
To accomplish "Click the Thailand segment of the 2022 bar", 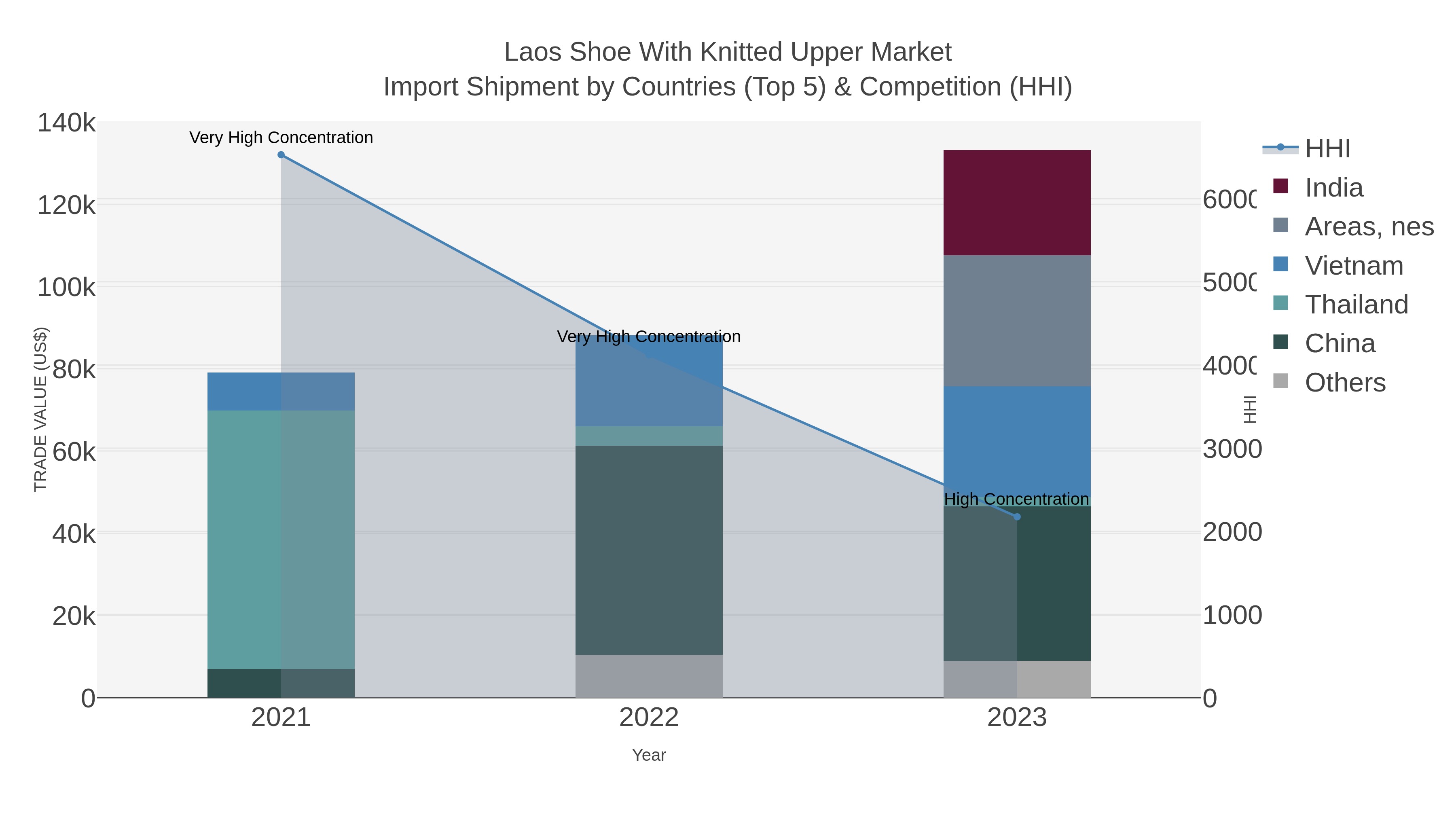I will [x=649, y=436].
